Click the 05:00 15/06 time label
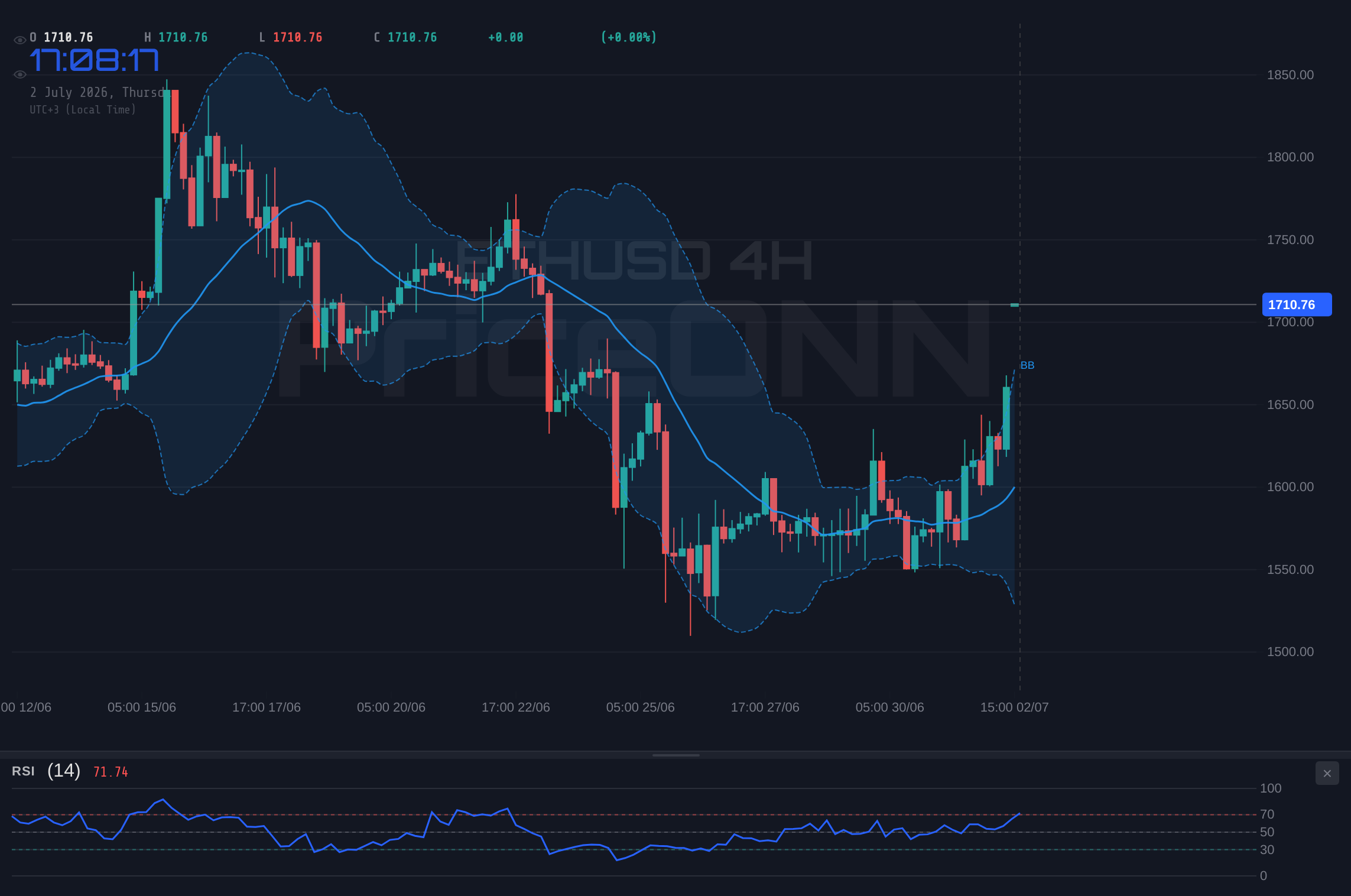The image size is (1351, 896). click(x=142, y=707)
